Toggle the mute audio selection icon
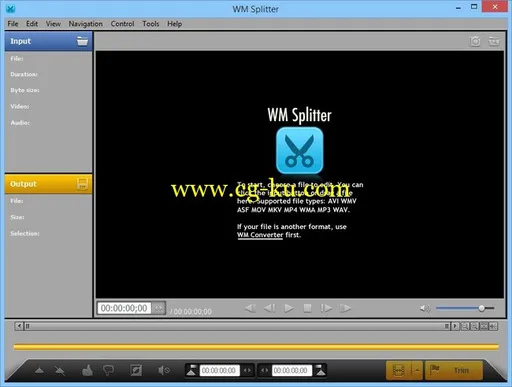 click(164, 370)
